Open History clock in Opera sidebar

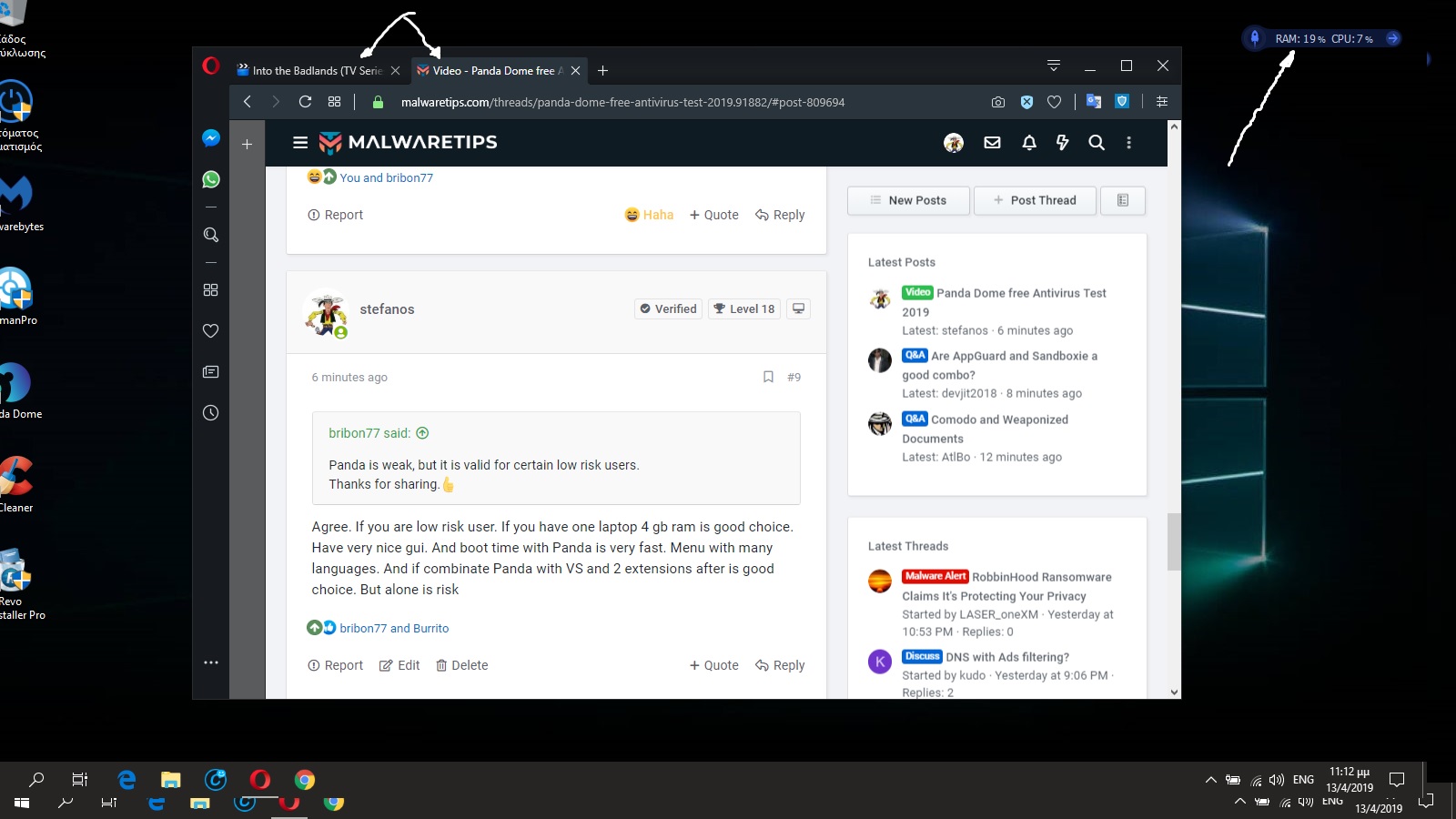(x=211, y=413)
